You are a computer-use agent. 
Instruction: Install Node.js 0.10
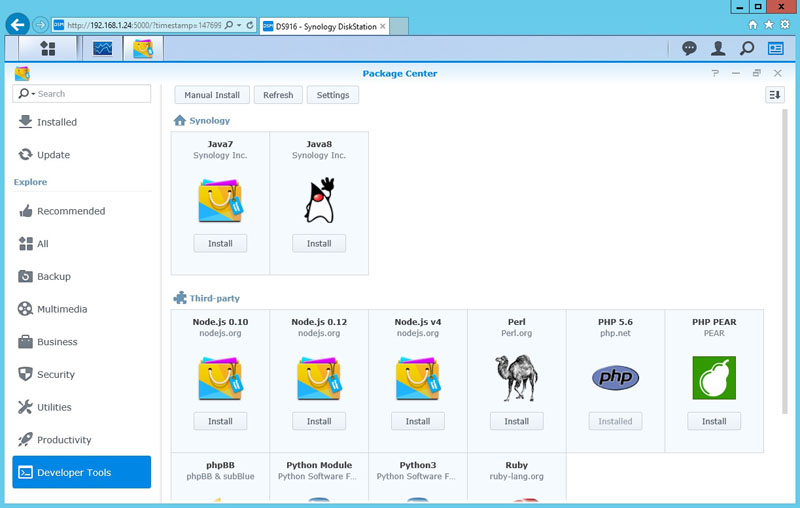[x=220, y=421]
